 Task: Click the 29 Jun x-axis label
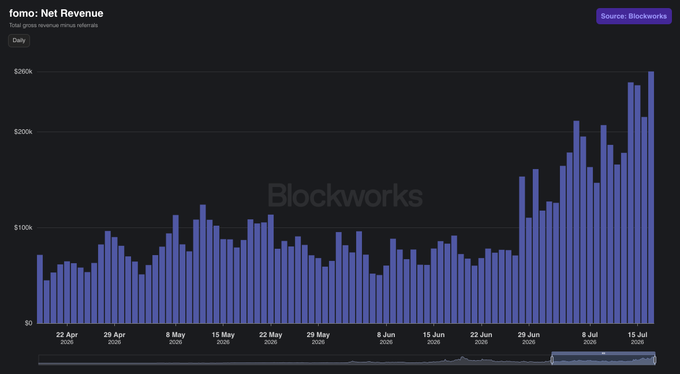pyautogui.click(x=529, y=338)
